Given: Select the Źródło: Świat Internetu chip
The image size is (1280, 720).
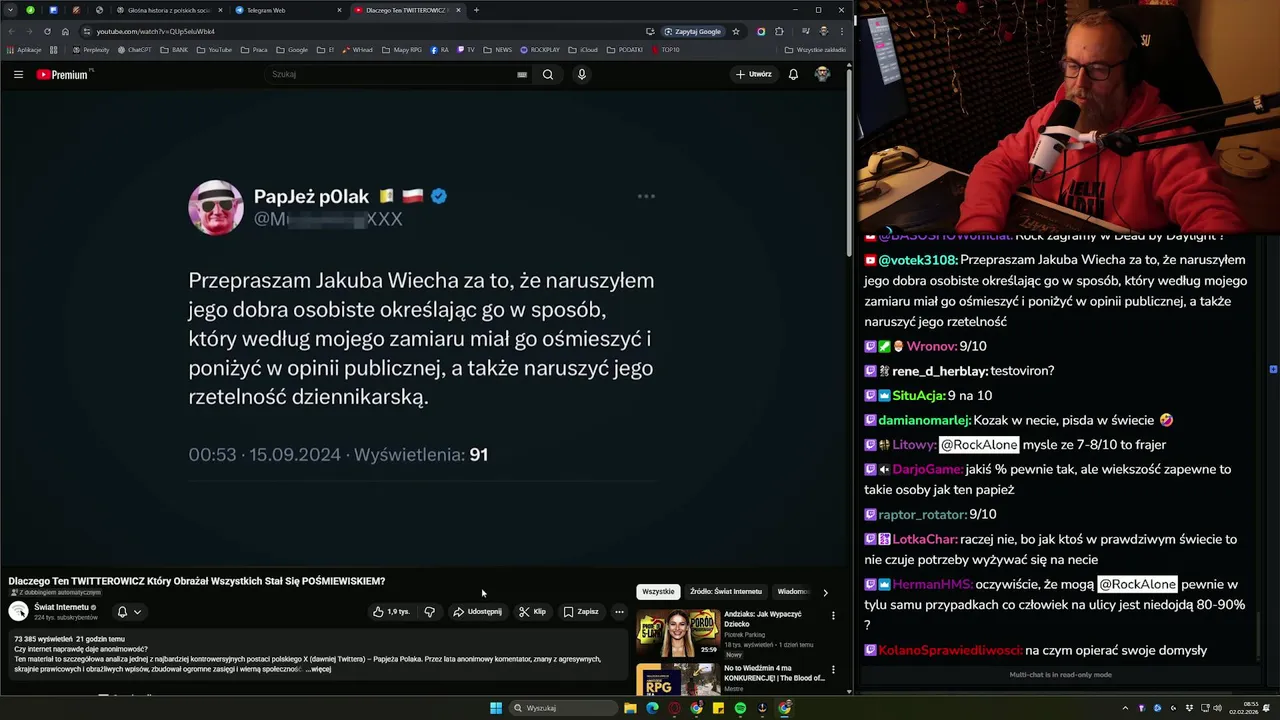Looking at the screenshot, I should (x=726, y=591).
